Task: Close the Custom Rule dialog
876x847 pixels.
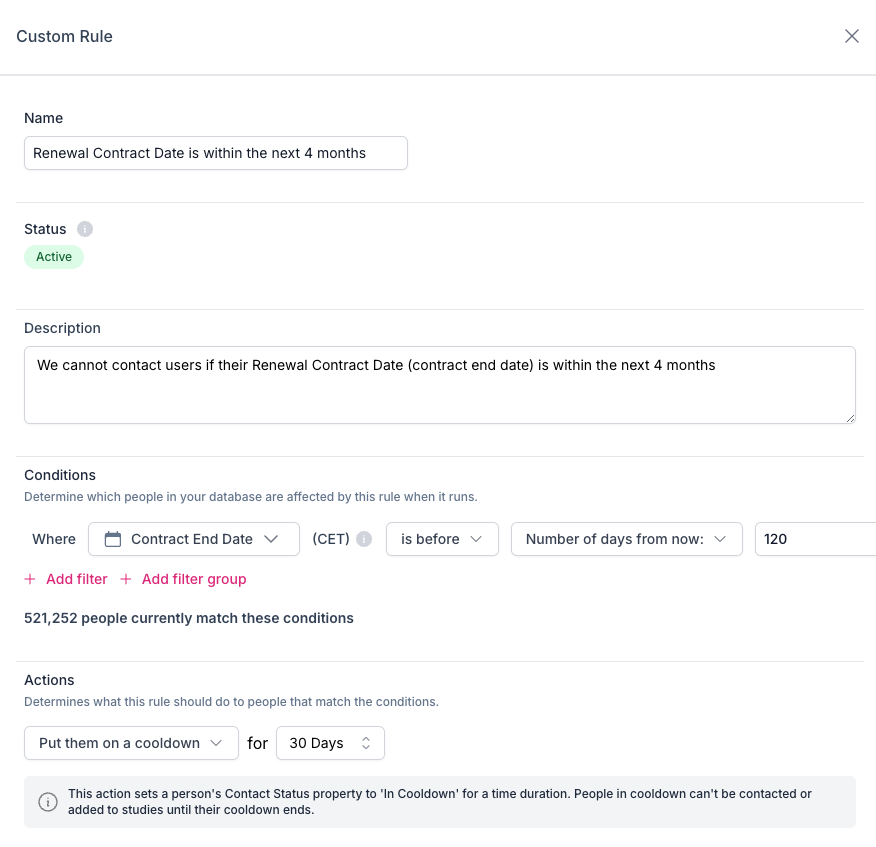Action: (852, 36)
